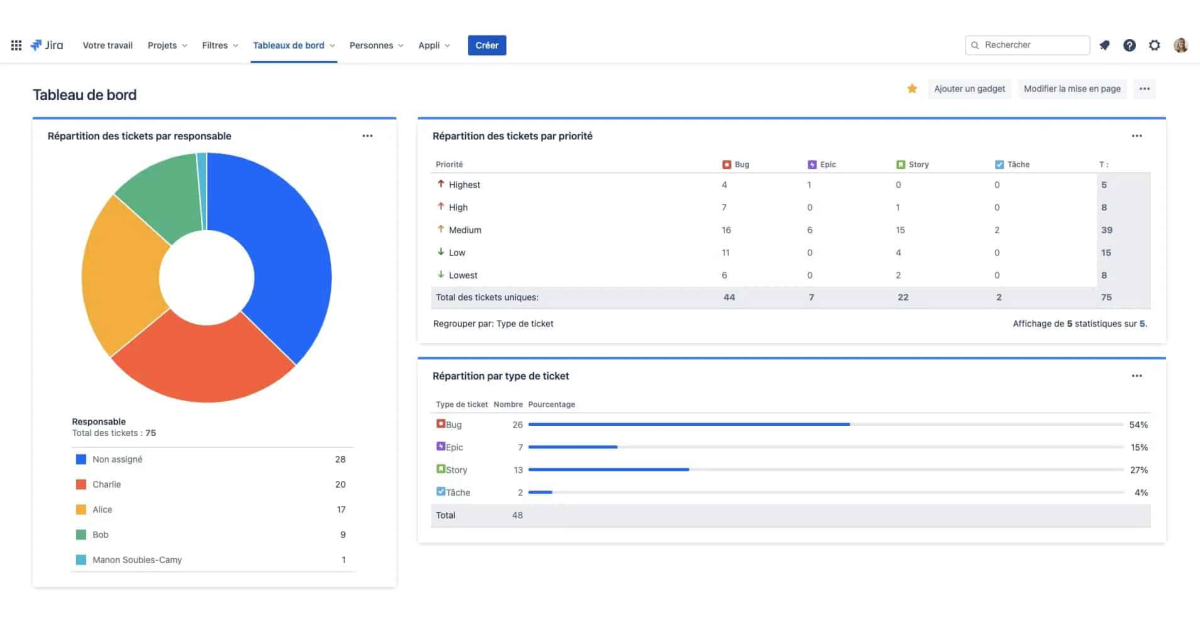Open options menu for priorité gadget
The width and height of the screenshot is (1200, 629).
click(x=1137, y=136)
